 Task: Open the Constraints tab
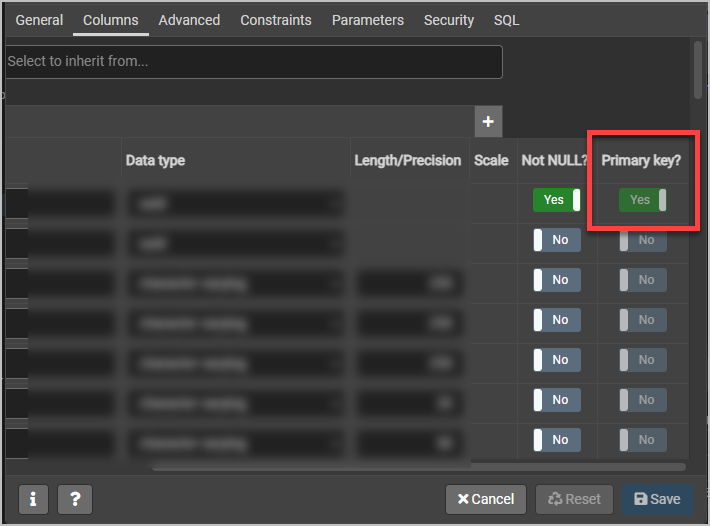(x=276, y=20)
